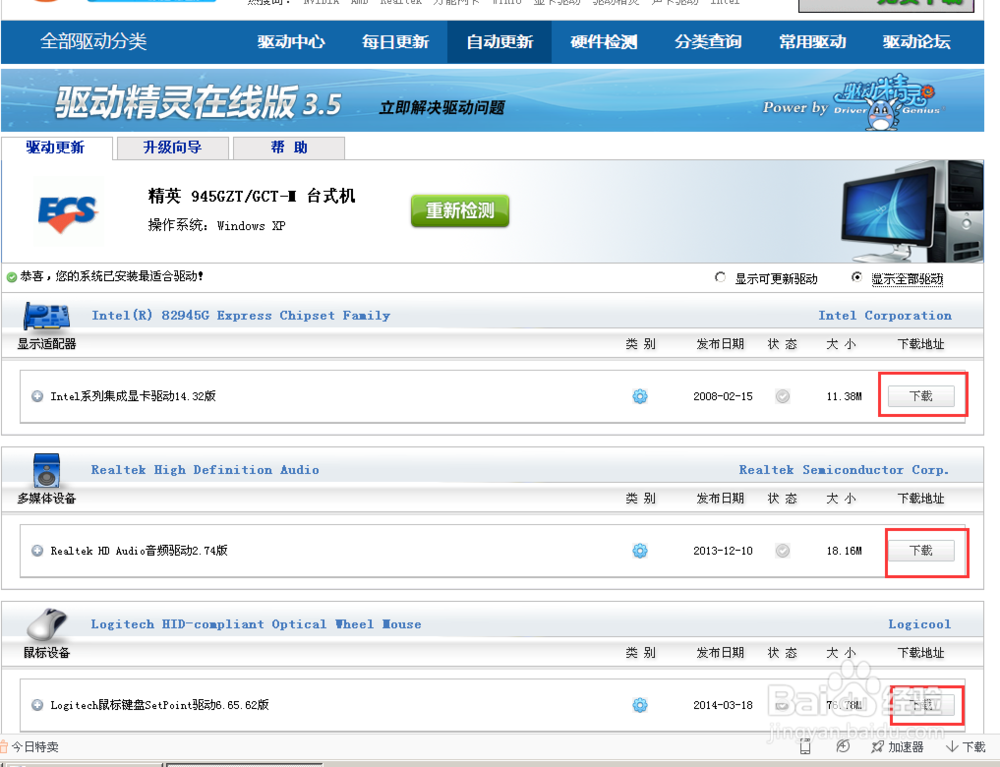Go to 驱动中心 in navigation bar
This screenshot has height=767, width=1000.
tap(291, 42)
